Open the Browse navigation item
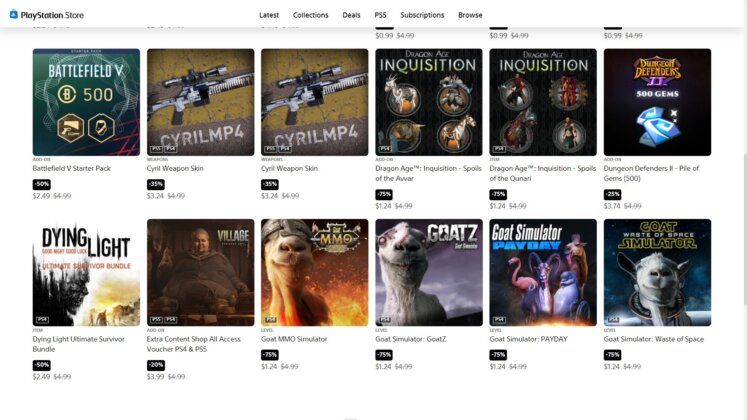The height and width of the screenshot is (420, 747). pos(470,15)
